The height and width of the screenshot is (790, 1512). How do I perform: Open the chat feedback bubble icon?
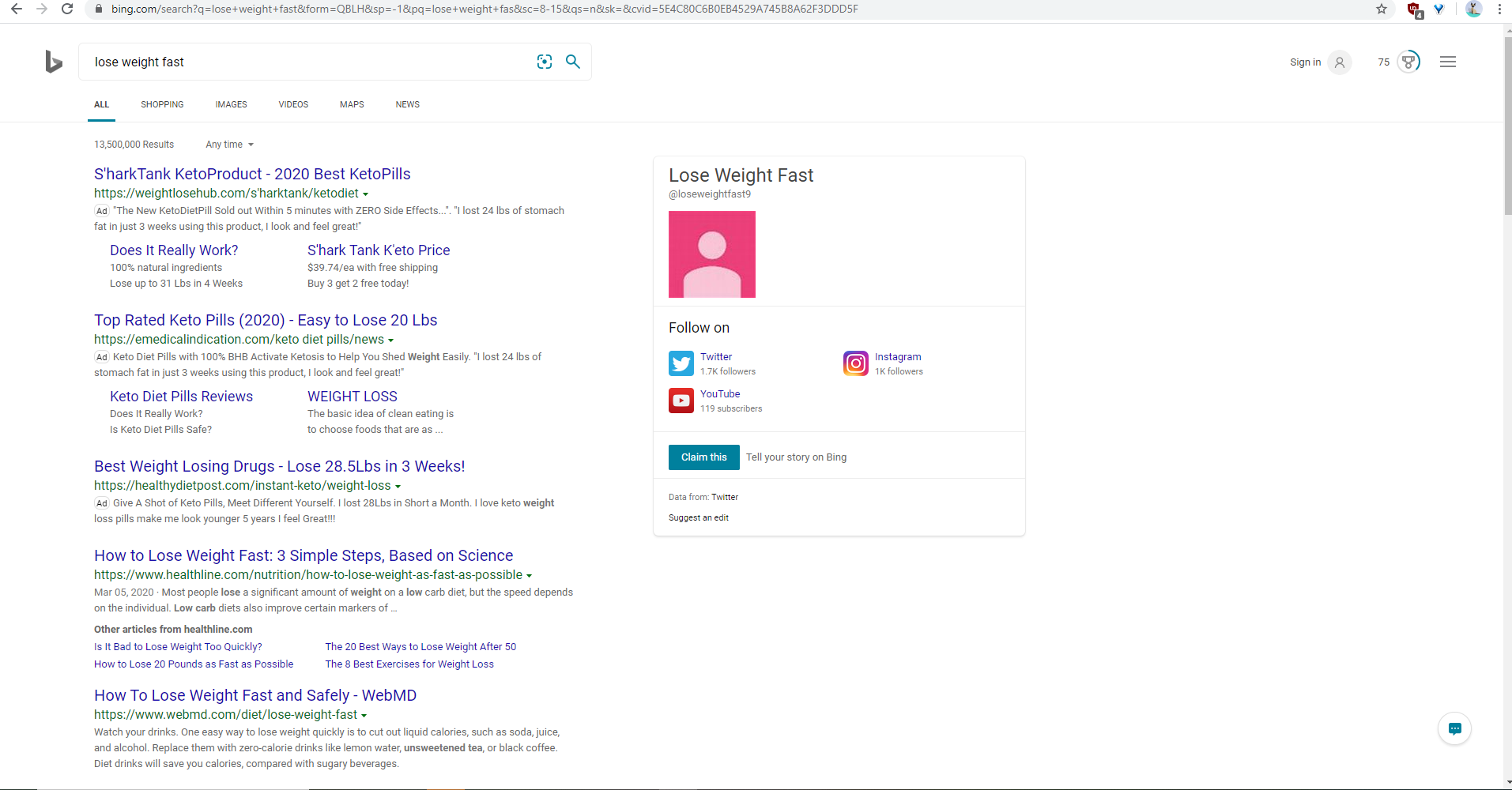tap(1454, 728)
